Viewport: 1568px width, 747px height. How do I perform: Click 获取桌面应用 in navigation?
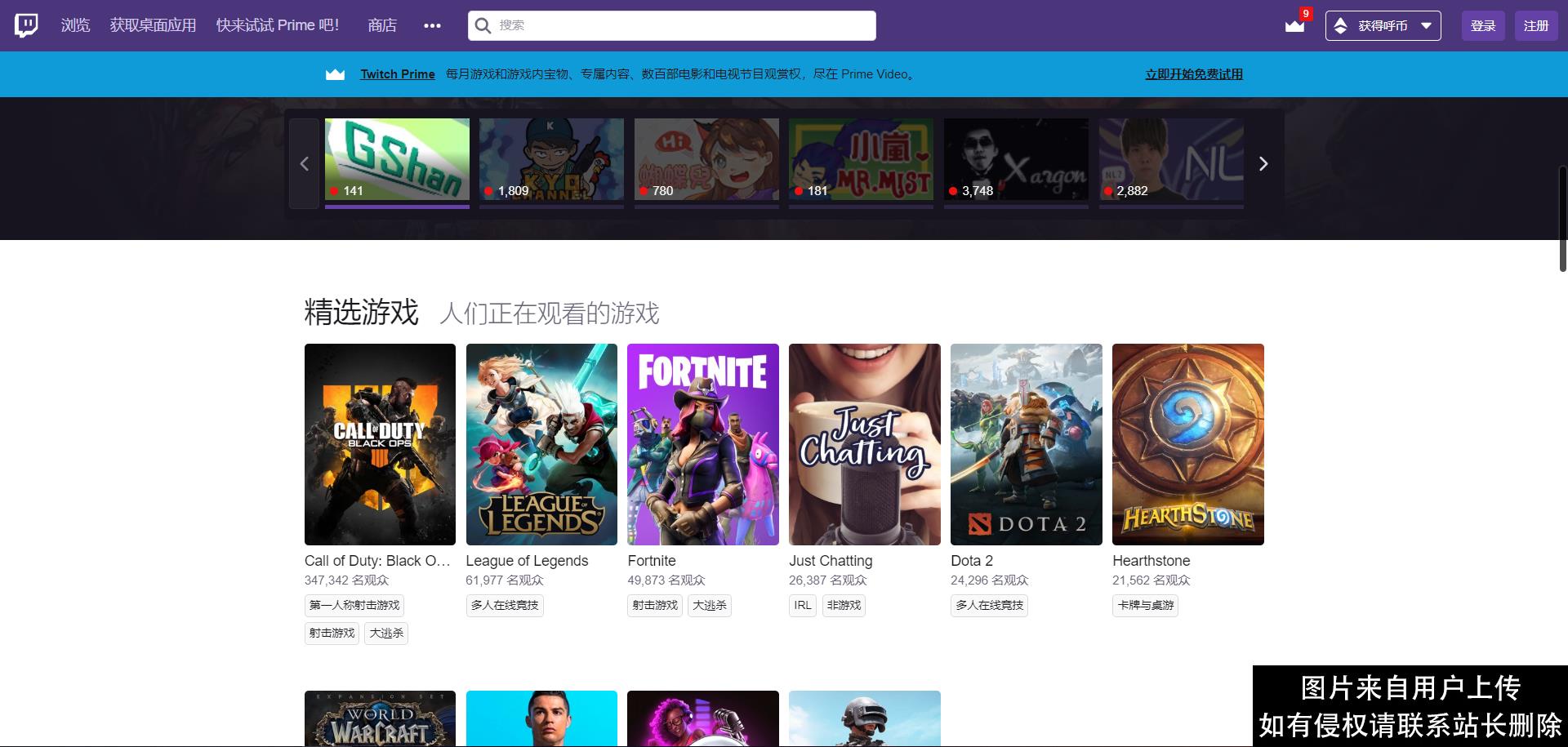click(153, 25)
